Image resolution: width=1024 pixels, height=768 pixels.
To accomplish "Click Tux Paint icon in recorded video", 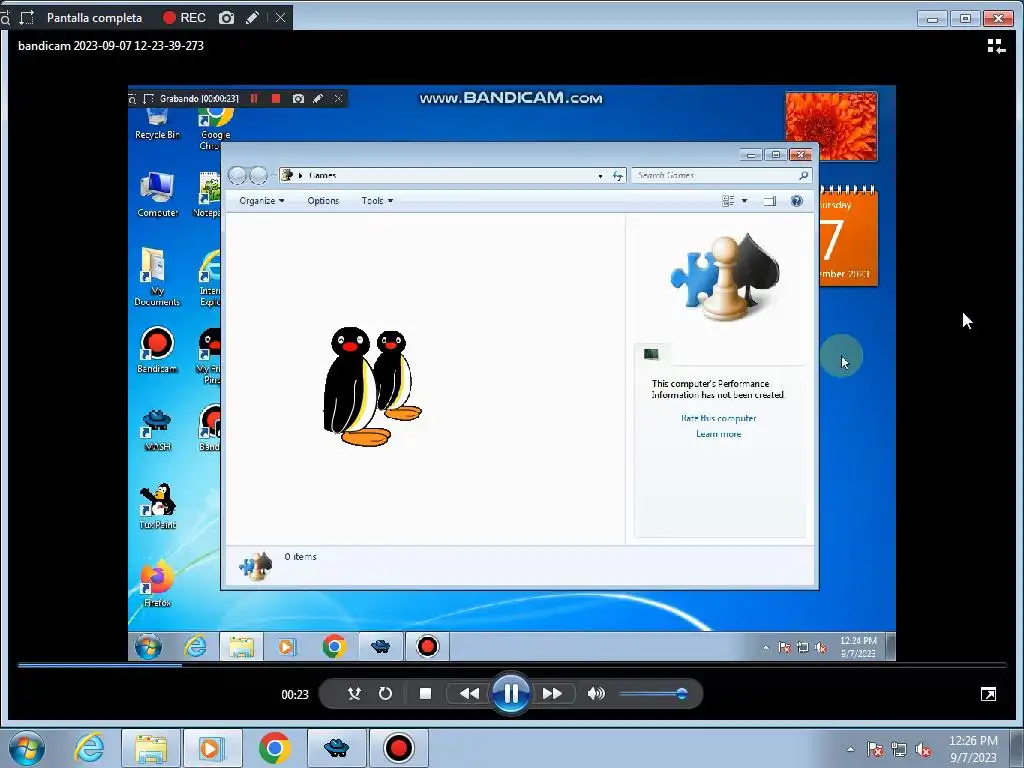I will [x=157, y=506].
